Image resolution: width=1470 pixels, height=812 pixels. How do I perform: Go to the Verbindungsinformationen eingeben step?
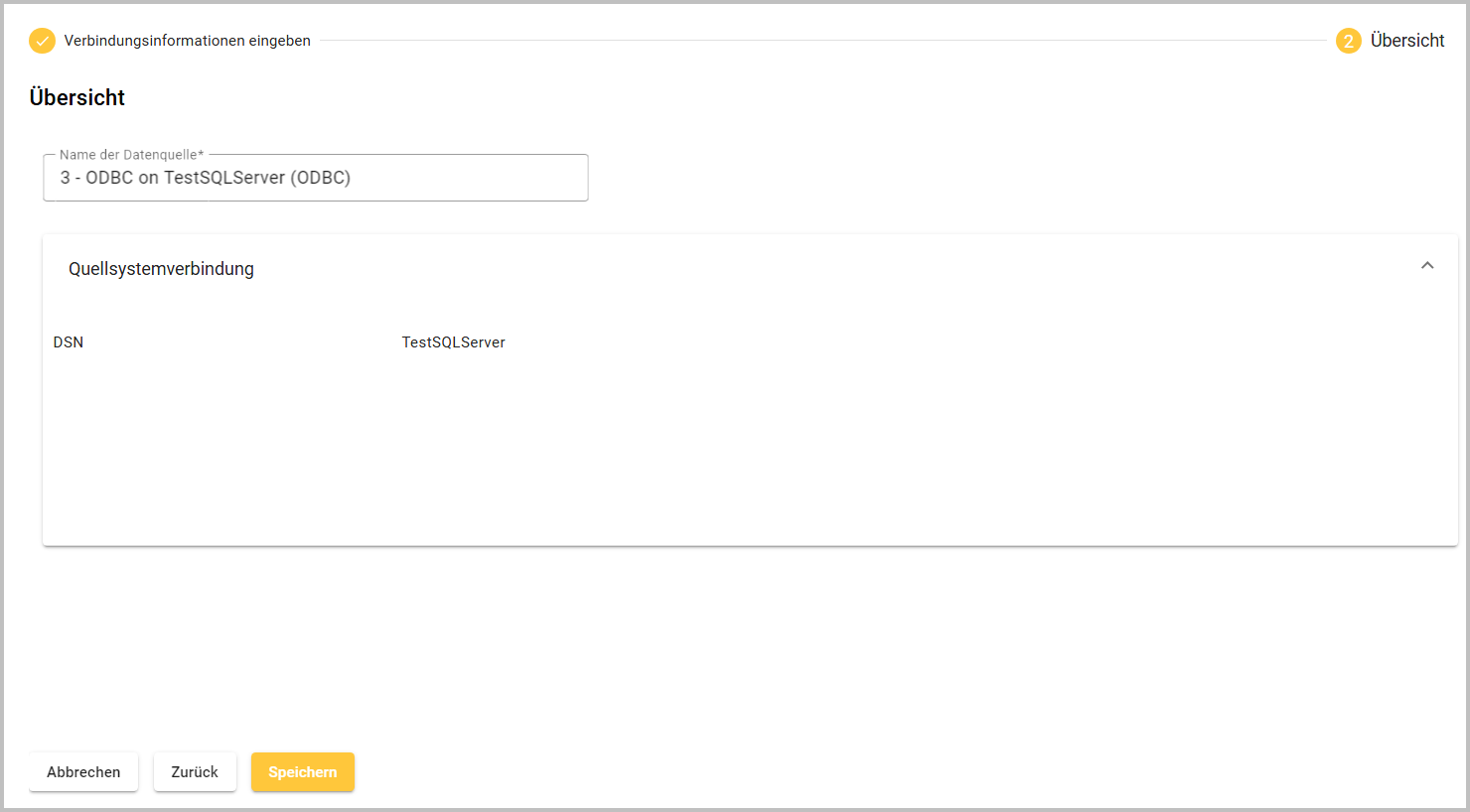[x=187, y=41]
